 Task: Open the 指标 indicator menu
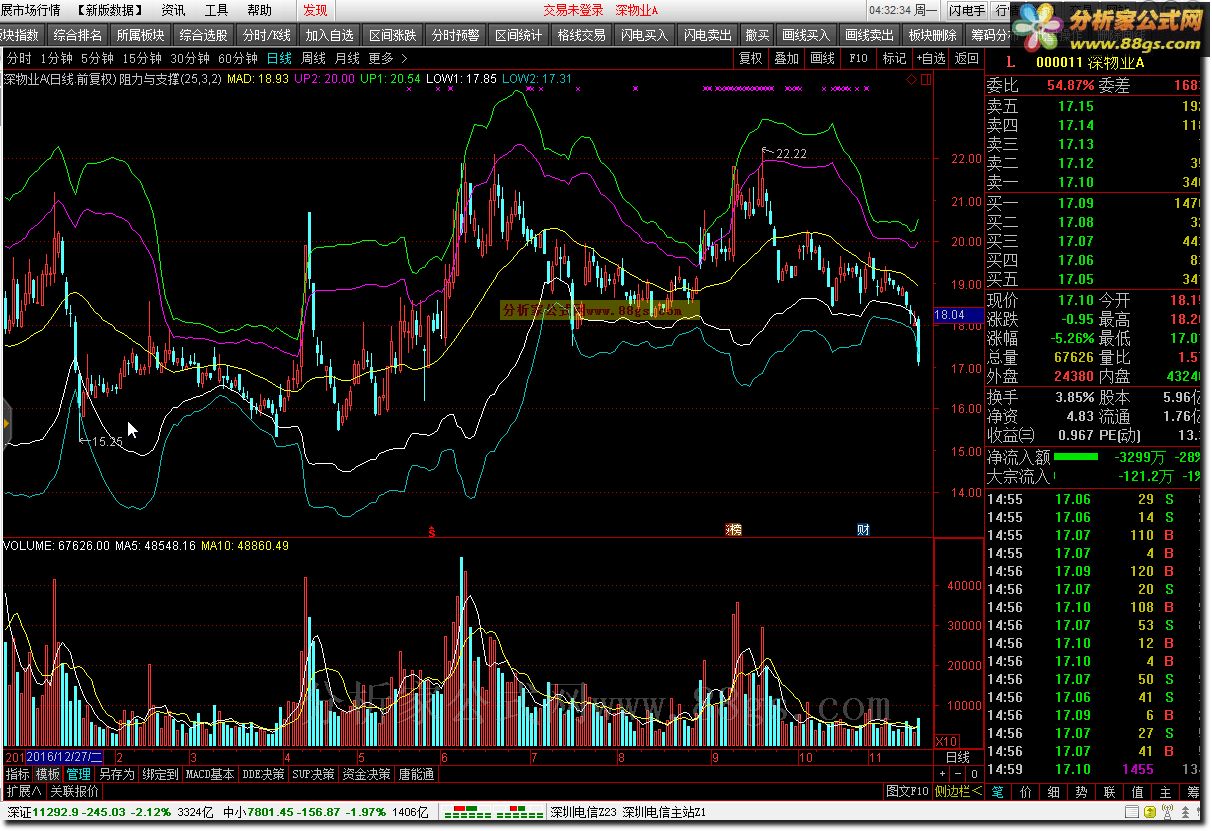point(18,774)
